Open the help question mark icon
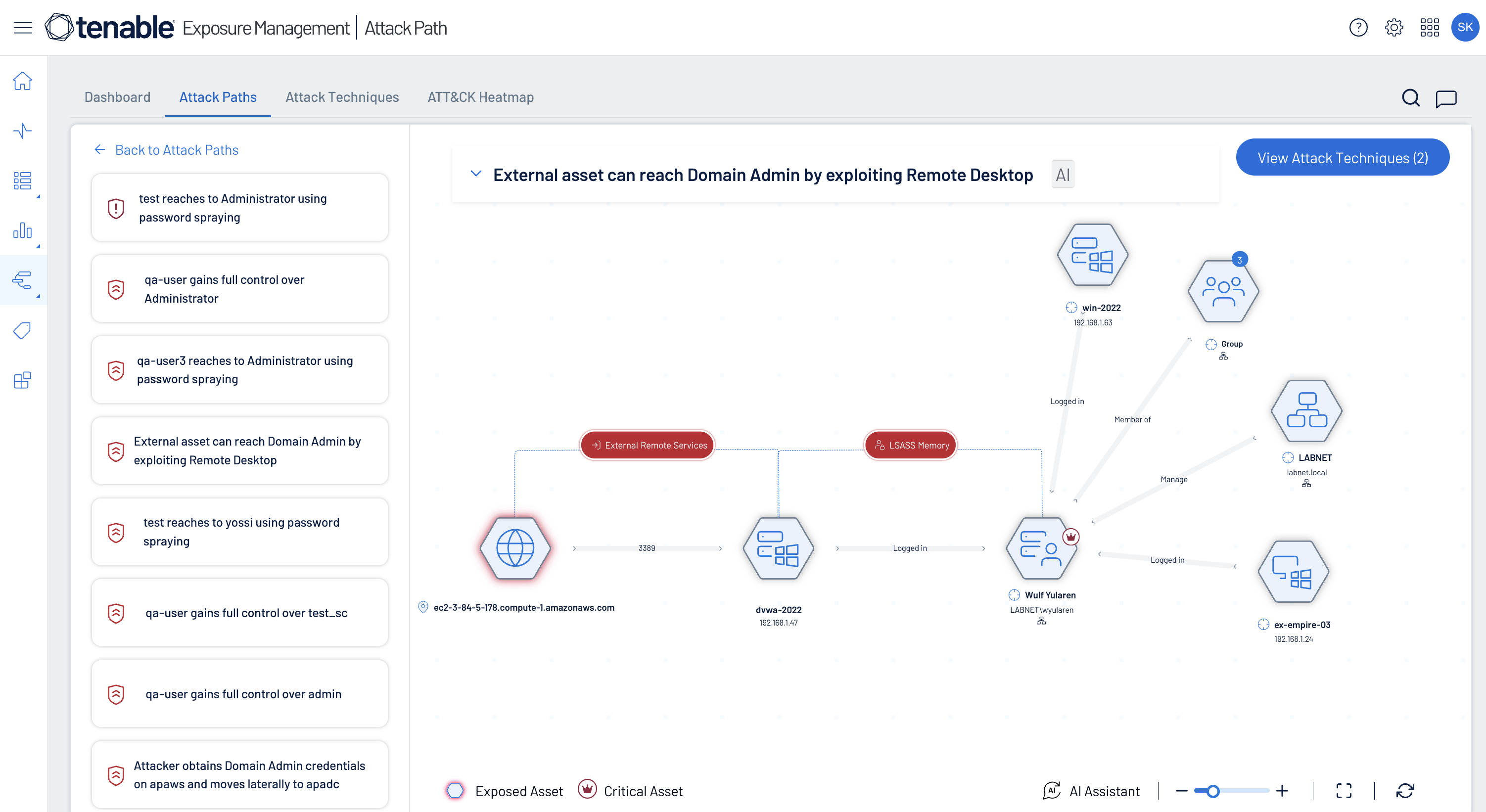This screenshot has height=812, width=1486. 1358,27
